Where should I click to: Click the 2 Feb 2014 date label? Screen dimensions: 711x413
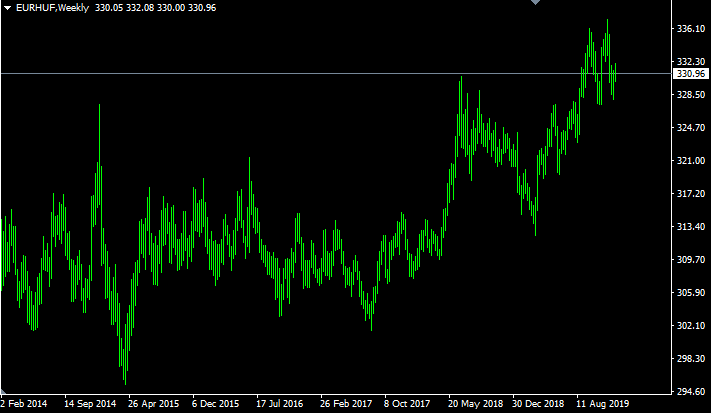point(24,403)
